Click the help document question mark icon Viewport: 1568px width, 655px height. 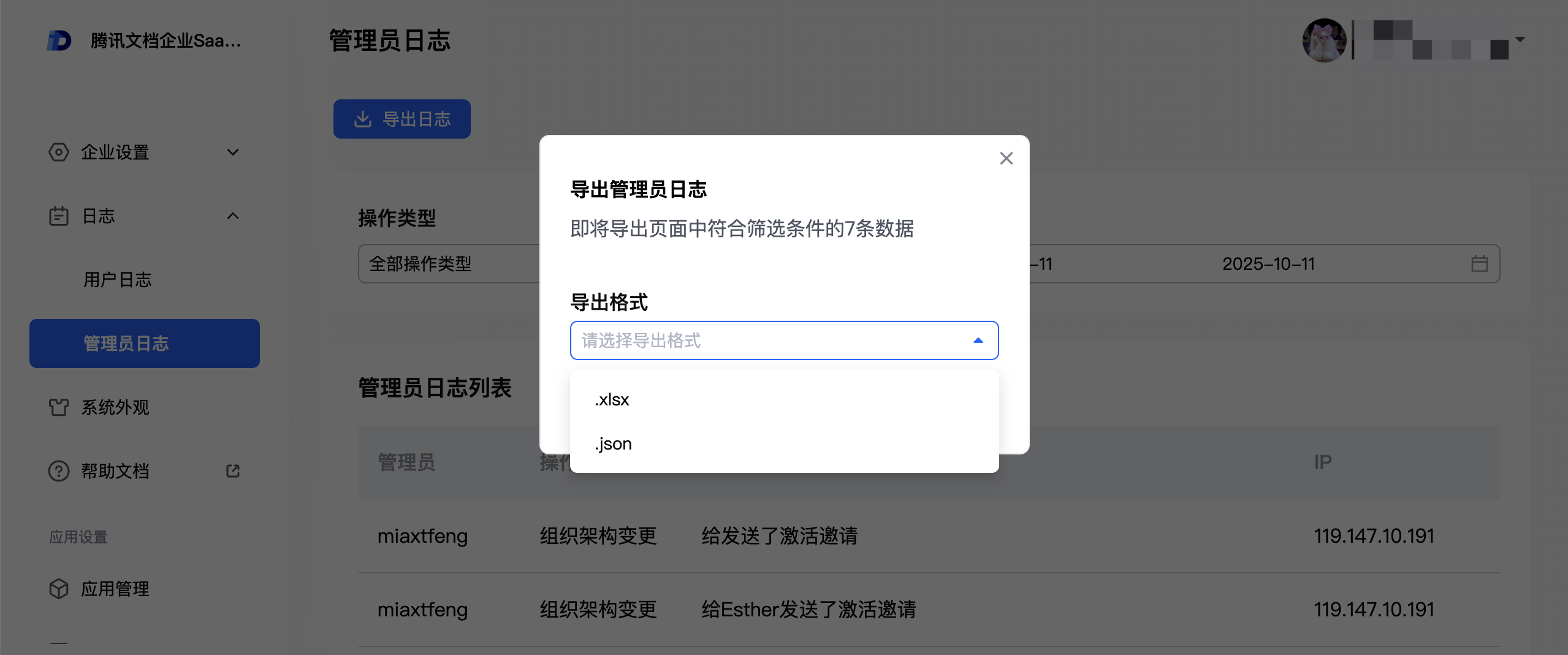pos(59,471)
